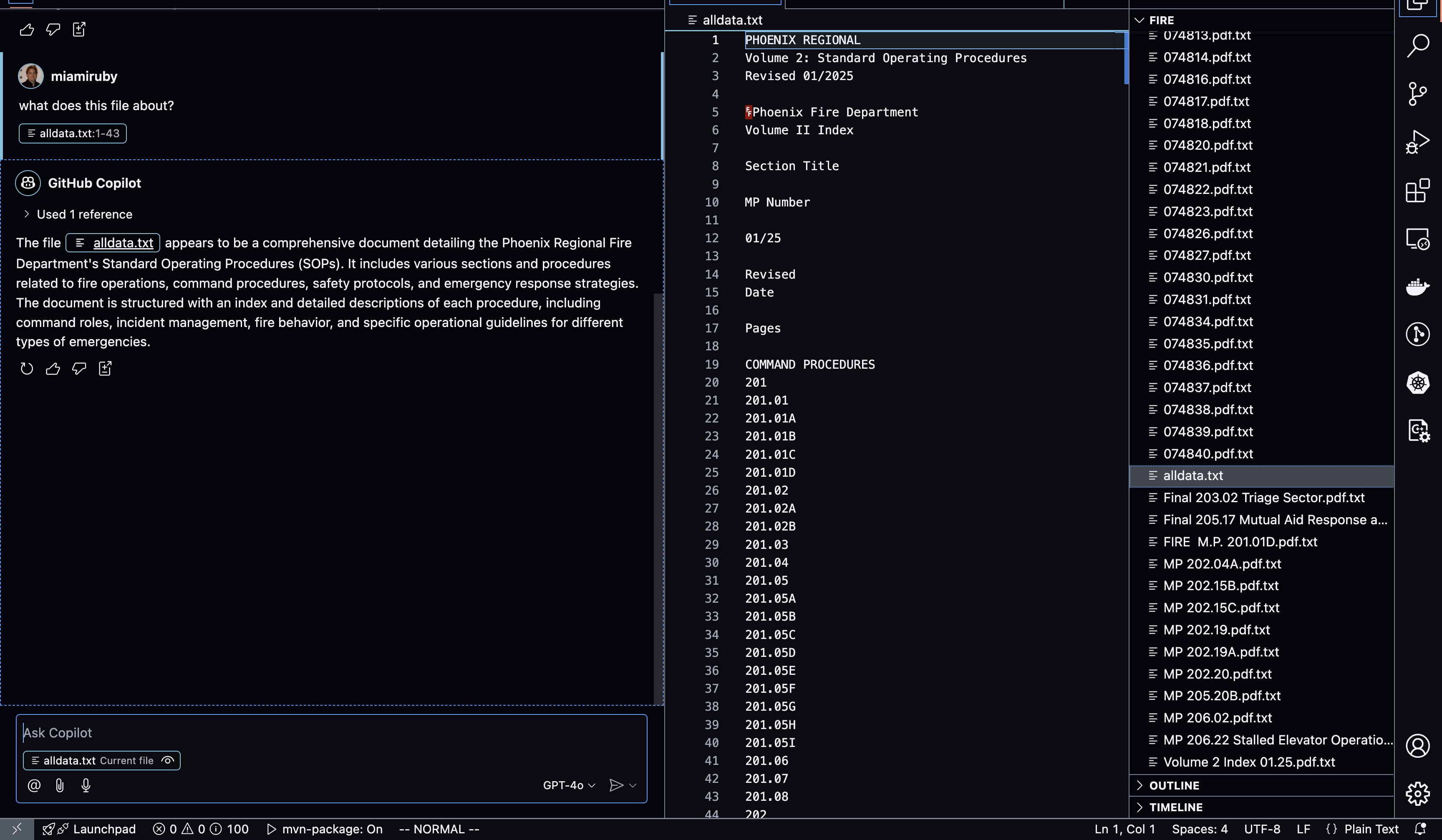Open the Kubernetes helm icon view
Image resolution: width=1442 pixels, height=840 pixels.
pyautogui.click(x=1417, y=382)
